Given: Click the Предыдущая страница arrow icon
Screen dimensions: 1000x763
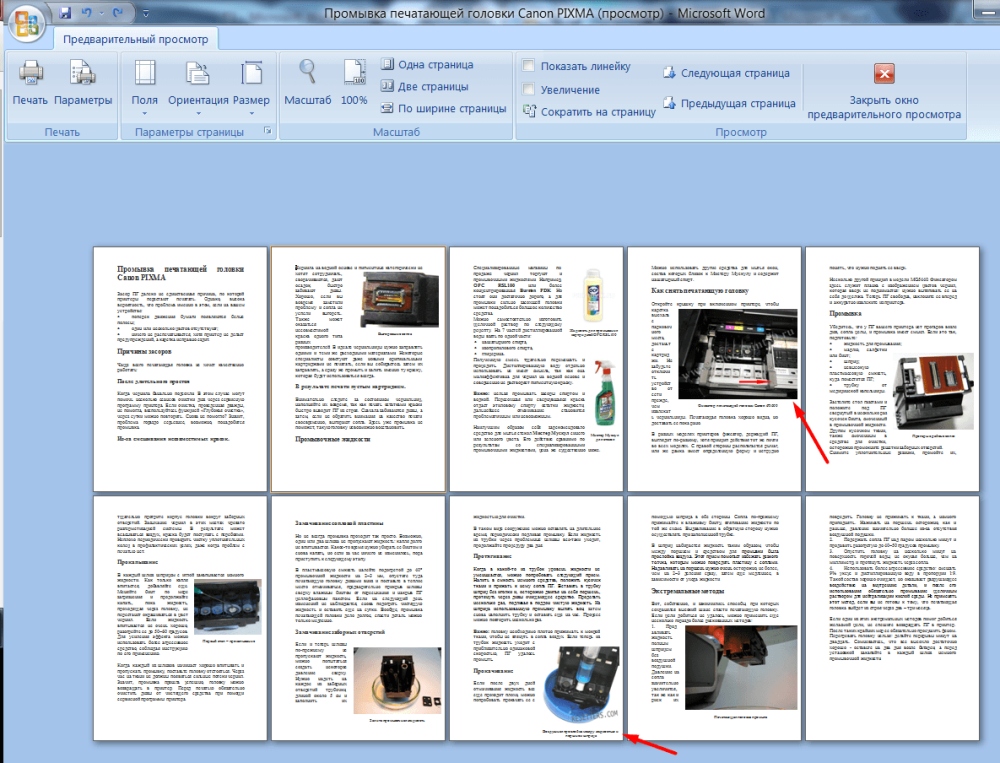Looking at the screenshot, I should pos(669,103).
